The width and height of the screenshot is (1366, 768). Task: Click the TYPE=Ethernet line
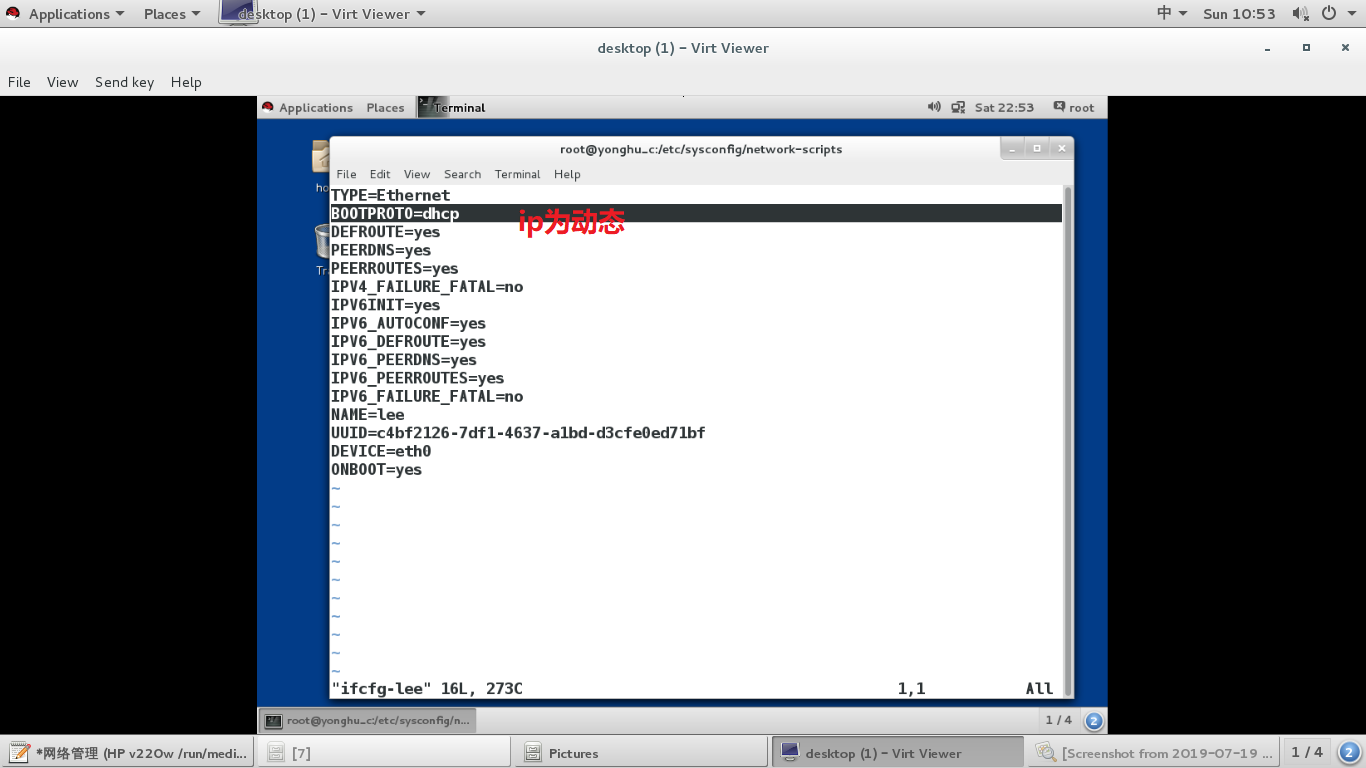391,195
